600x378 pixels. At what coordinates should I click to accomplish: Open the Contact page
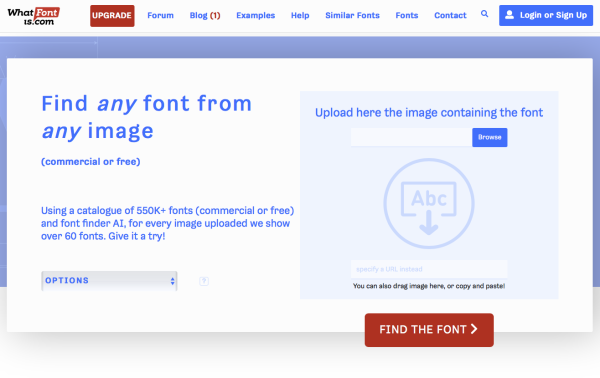click(x=450, y=16)
